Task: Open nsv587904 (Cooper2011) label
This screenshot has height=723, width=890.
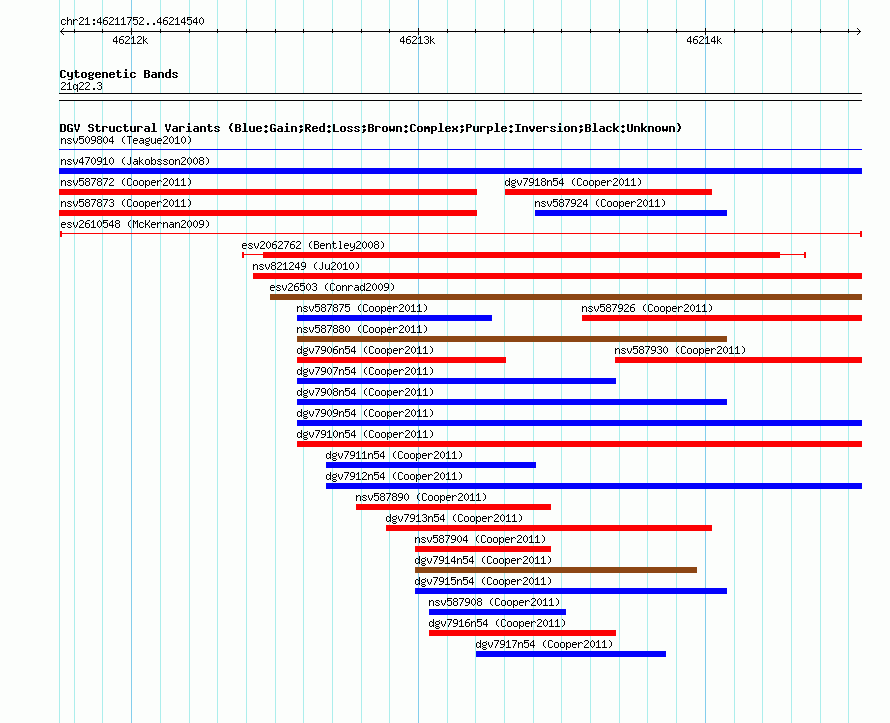Action: [480, 539]
